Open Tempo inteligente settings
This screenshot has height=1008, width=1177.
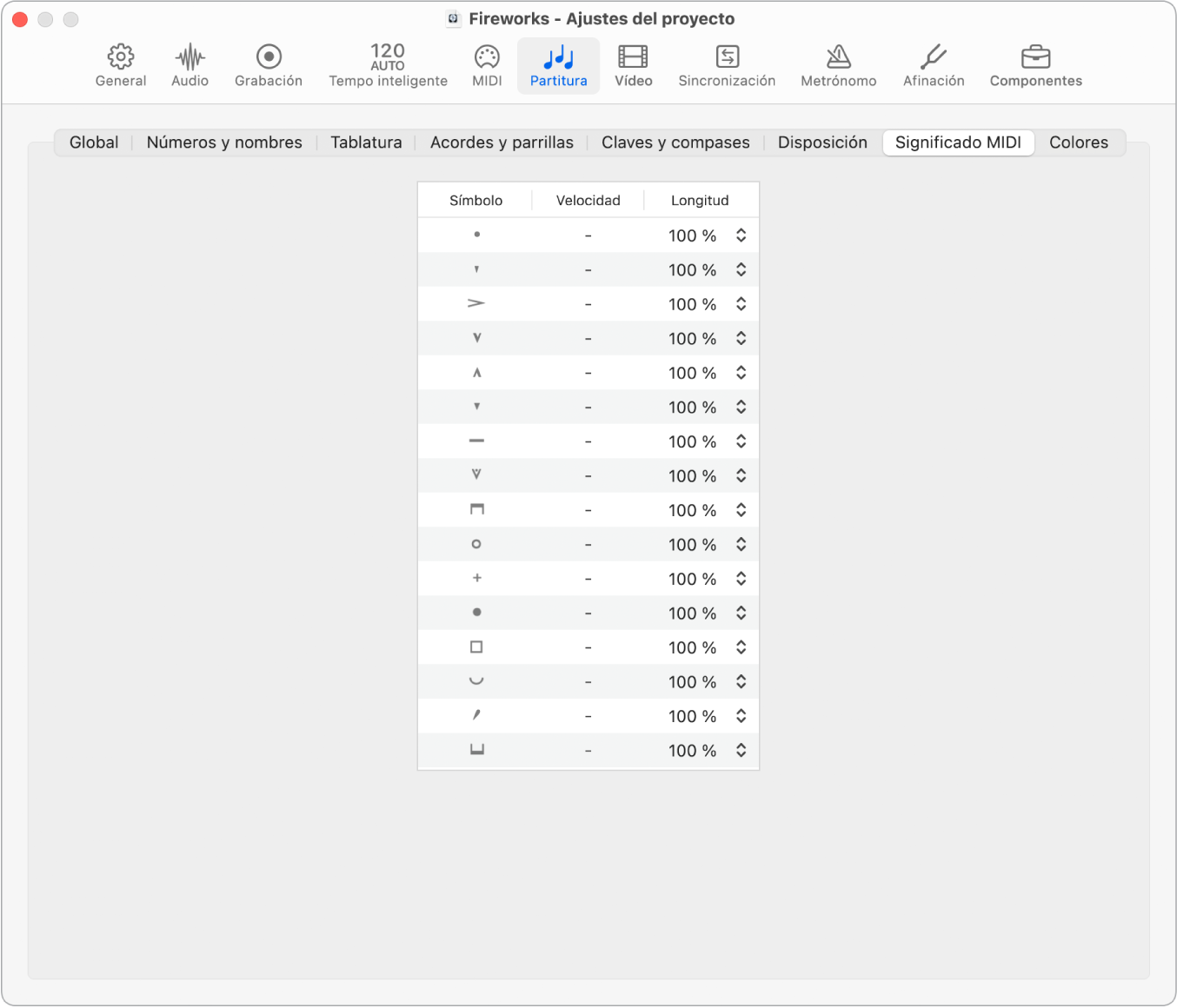388,66
